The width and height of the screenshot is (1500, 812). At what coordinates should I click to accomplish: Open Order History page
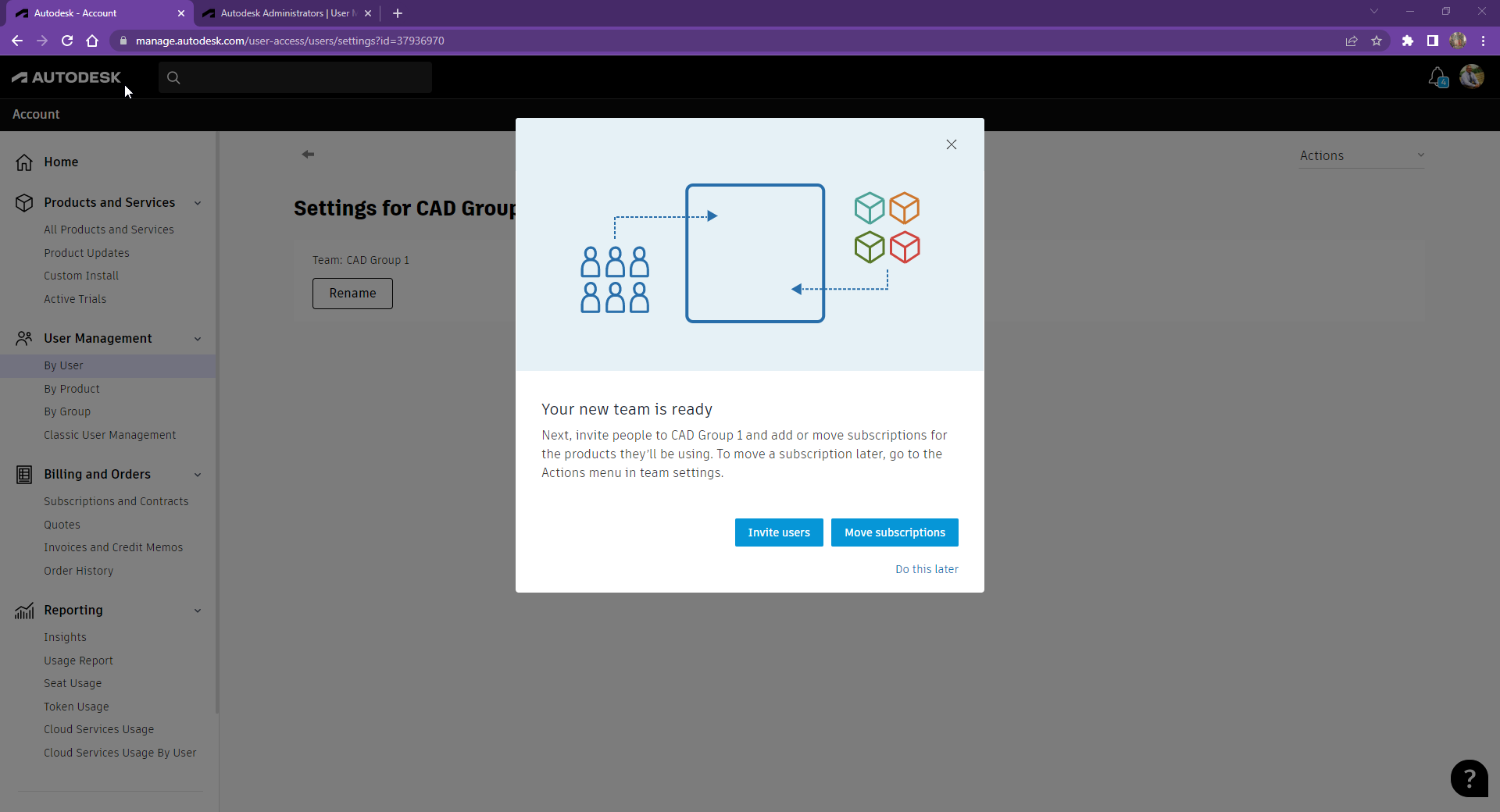(x=78, y=571)
